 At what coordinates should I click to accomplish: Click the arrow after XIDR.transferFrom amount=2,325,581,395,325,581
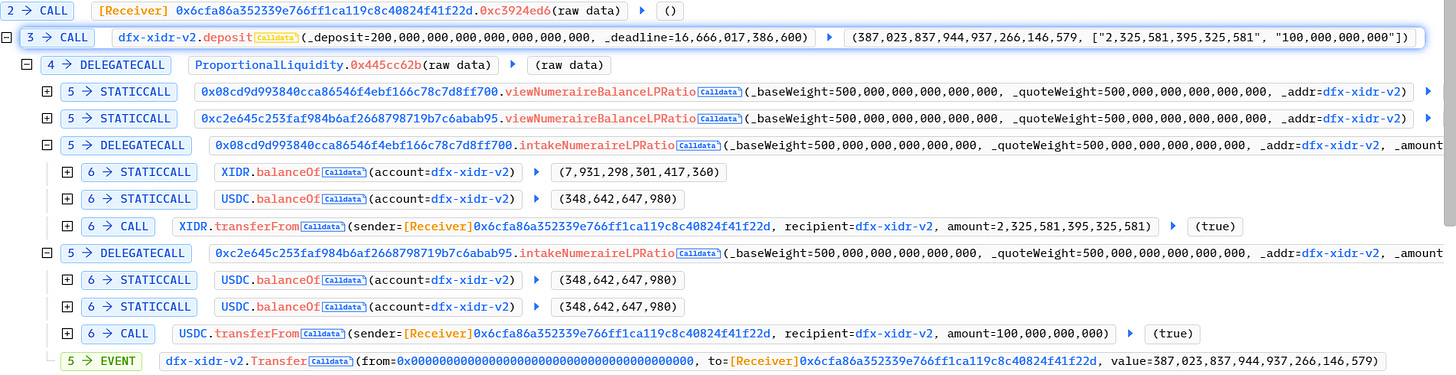[1174, 226]
